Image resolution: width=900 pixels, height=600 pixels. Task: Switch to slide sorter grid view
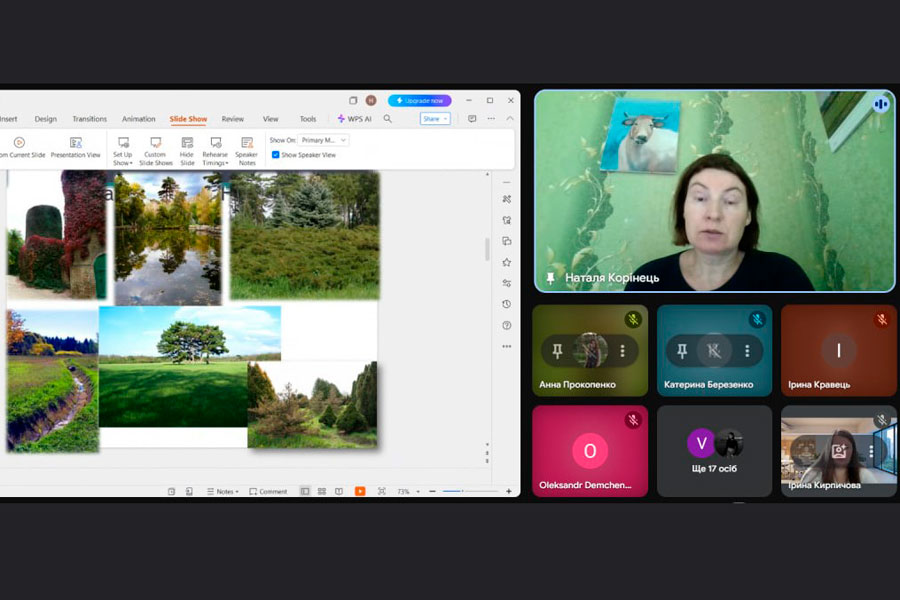pyautogui.click(x=322, y=491)
